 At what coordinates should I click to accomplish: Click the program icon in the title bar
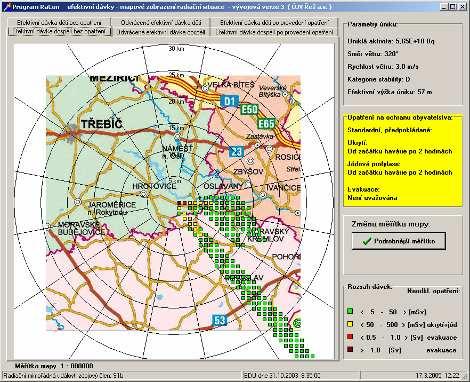click(x=6, y=6)
